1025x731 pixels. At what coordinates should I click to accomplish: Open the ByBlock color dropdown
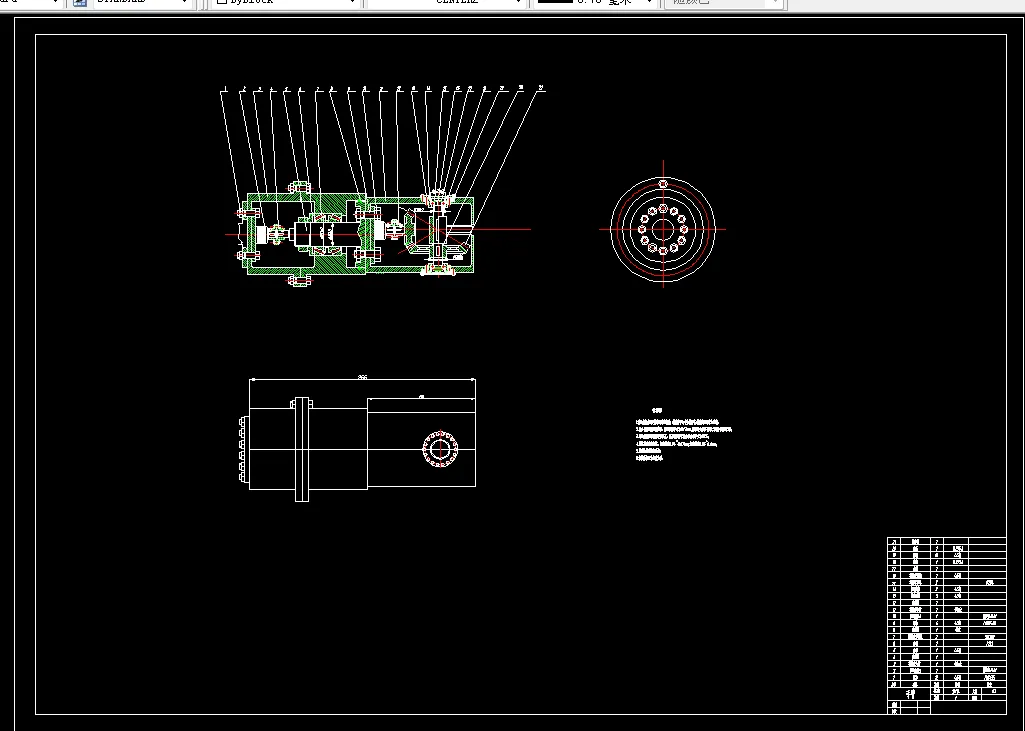(x=285, y=3)
